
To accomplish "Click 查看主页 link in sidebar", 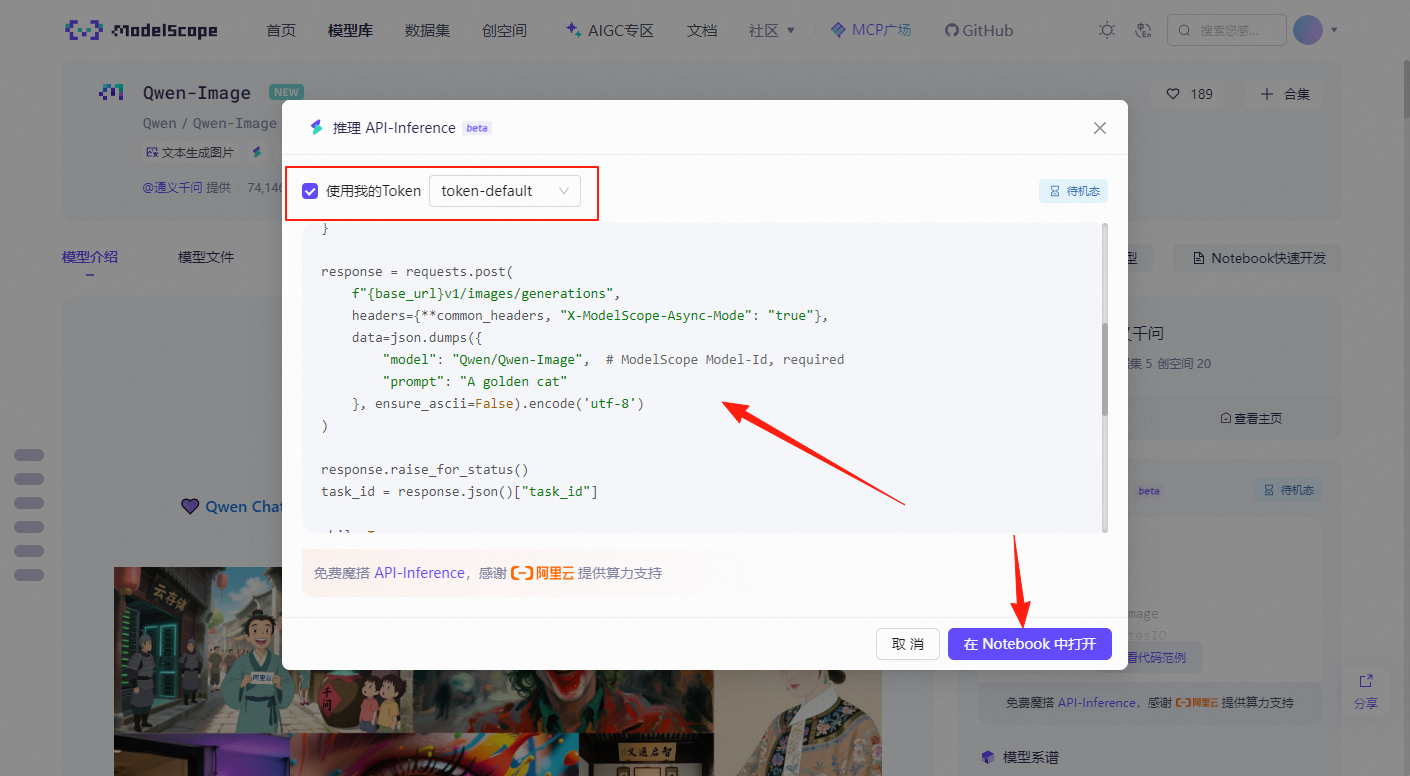I will (1251, 419).
